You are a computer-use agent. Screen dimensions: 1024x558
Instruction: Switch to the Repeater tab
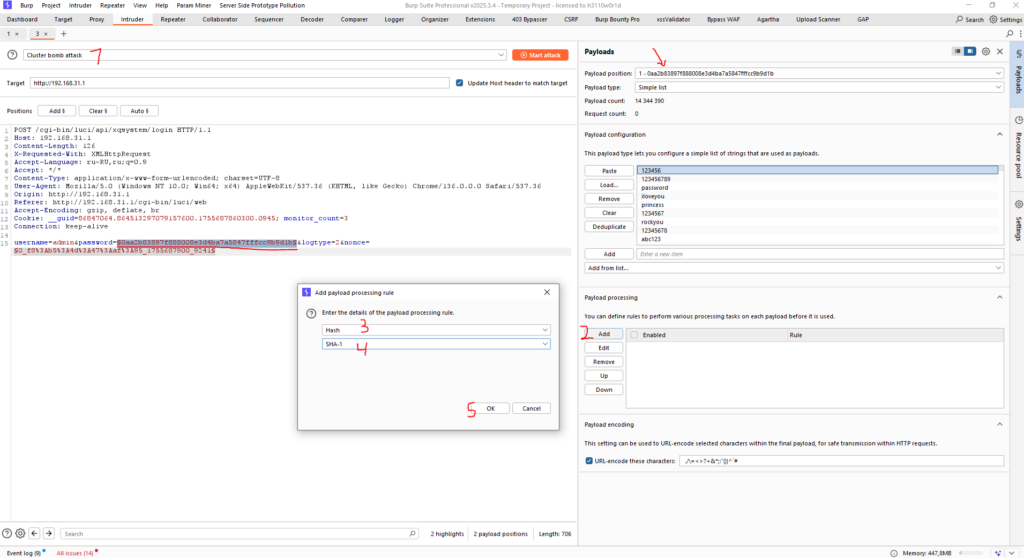[173, 20]
